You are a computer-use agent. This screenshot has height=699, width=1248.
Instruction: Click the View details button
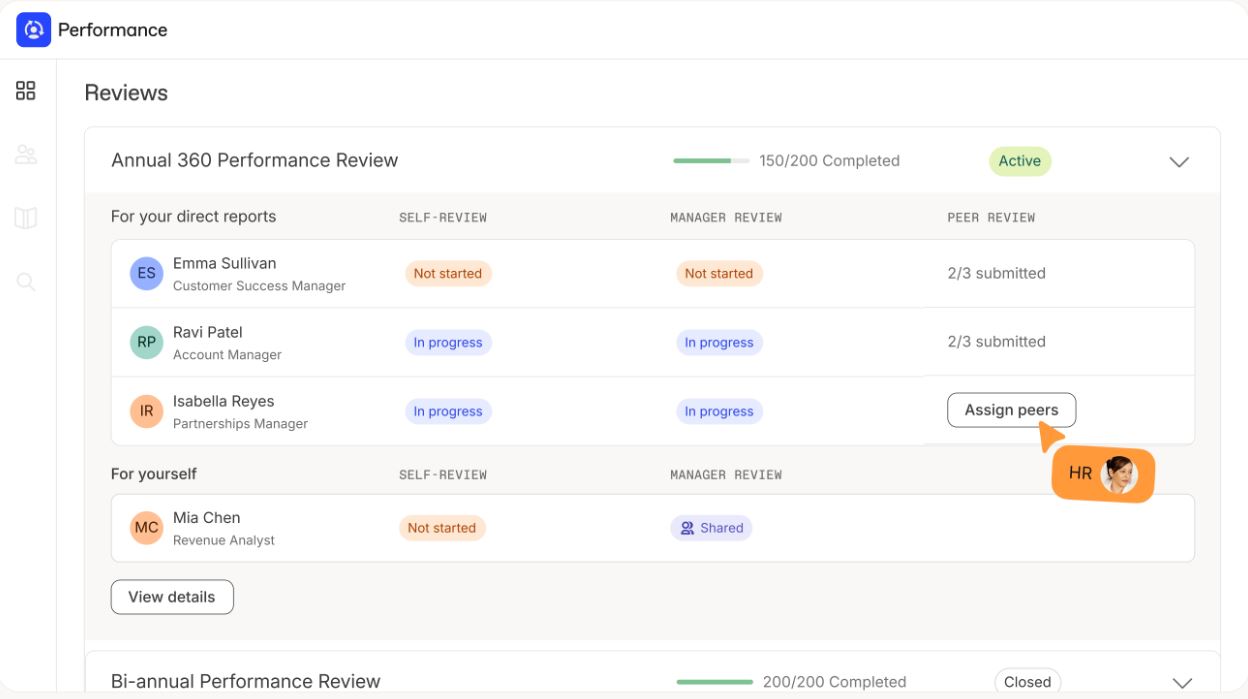tap(172, 597)
